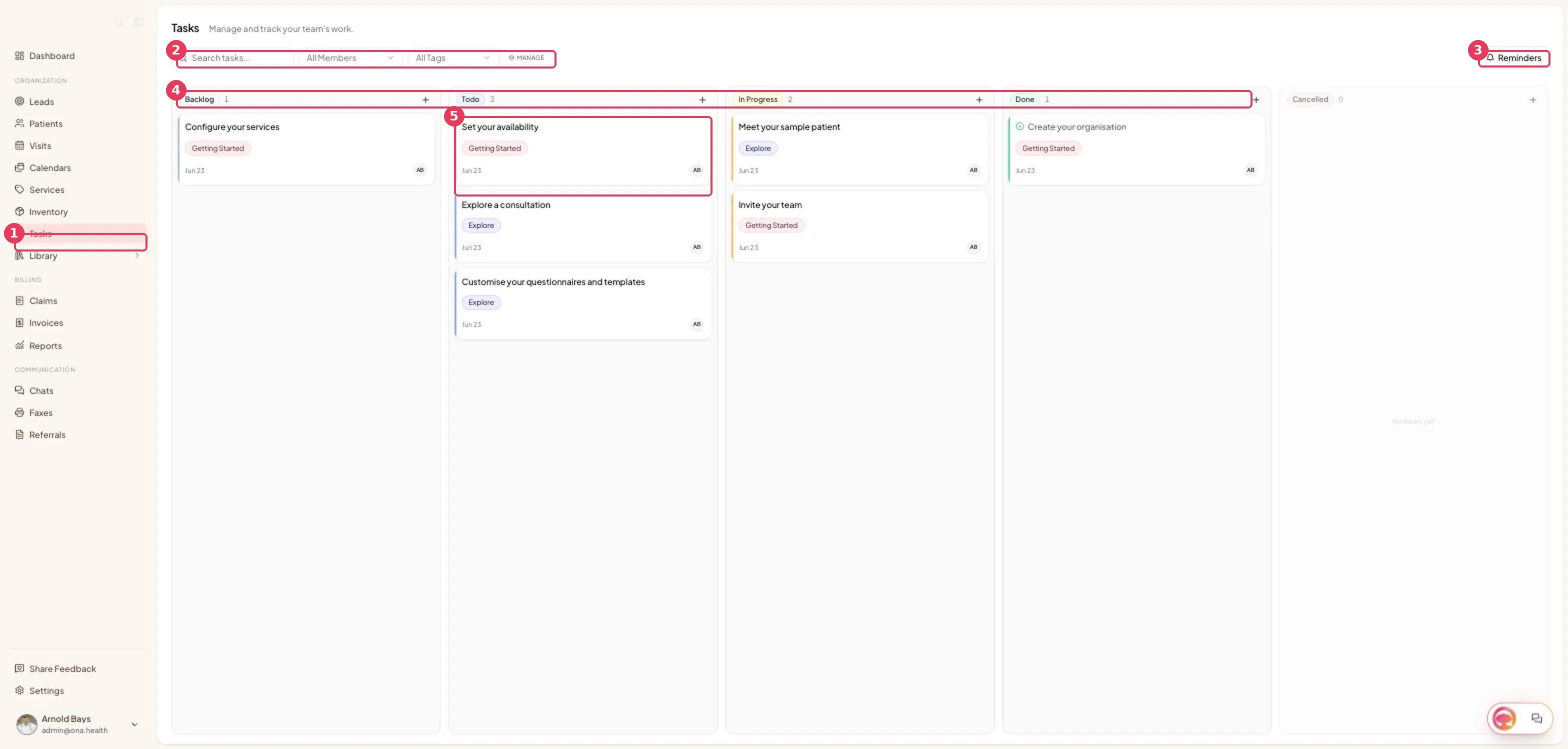Click the Patients people icon
The width and height of the screenshot is (1568, 749).
point(19,123)
